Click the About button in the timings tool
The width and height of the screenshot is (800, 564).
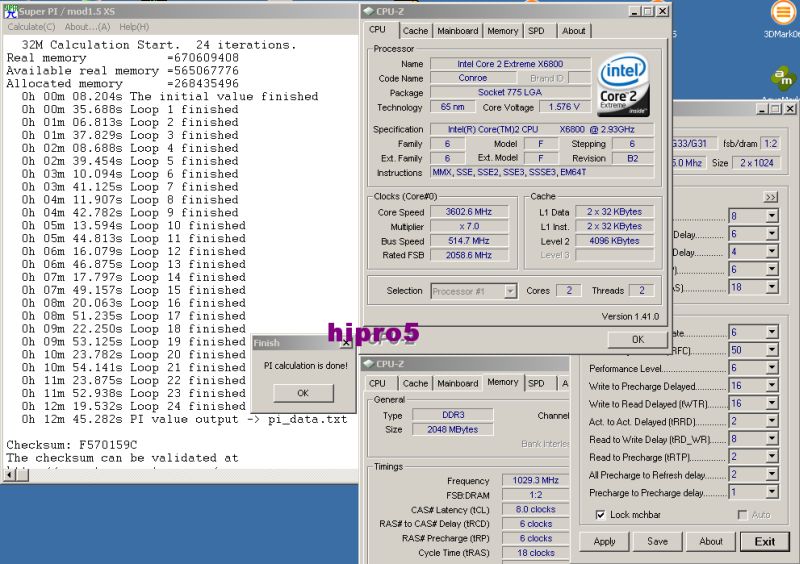point(711,542)
